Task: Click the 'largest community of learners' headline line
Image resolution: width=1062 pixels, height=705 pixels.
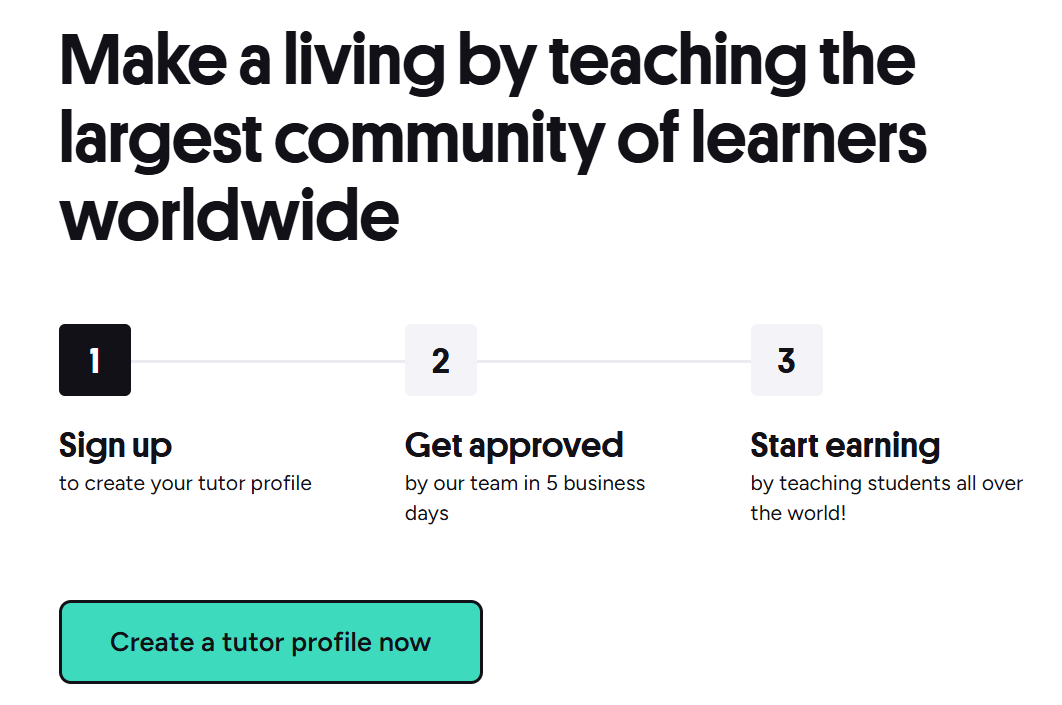Action: click(x=493, y=140)
